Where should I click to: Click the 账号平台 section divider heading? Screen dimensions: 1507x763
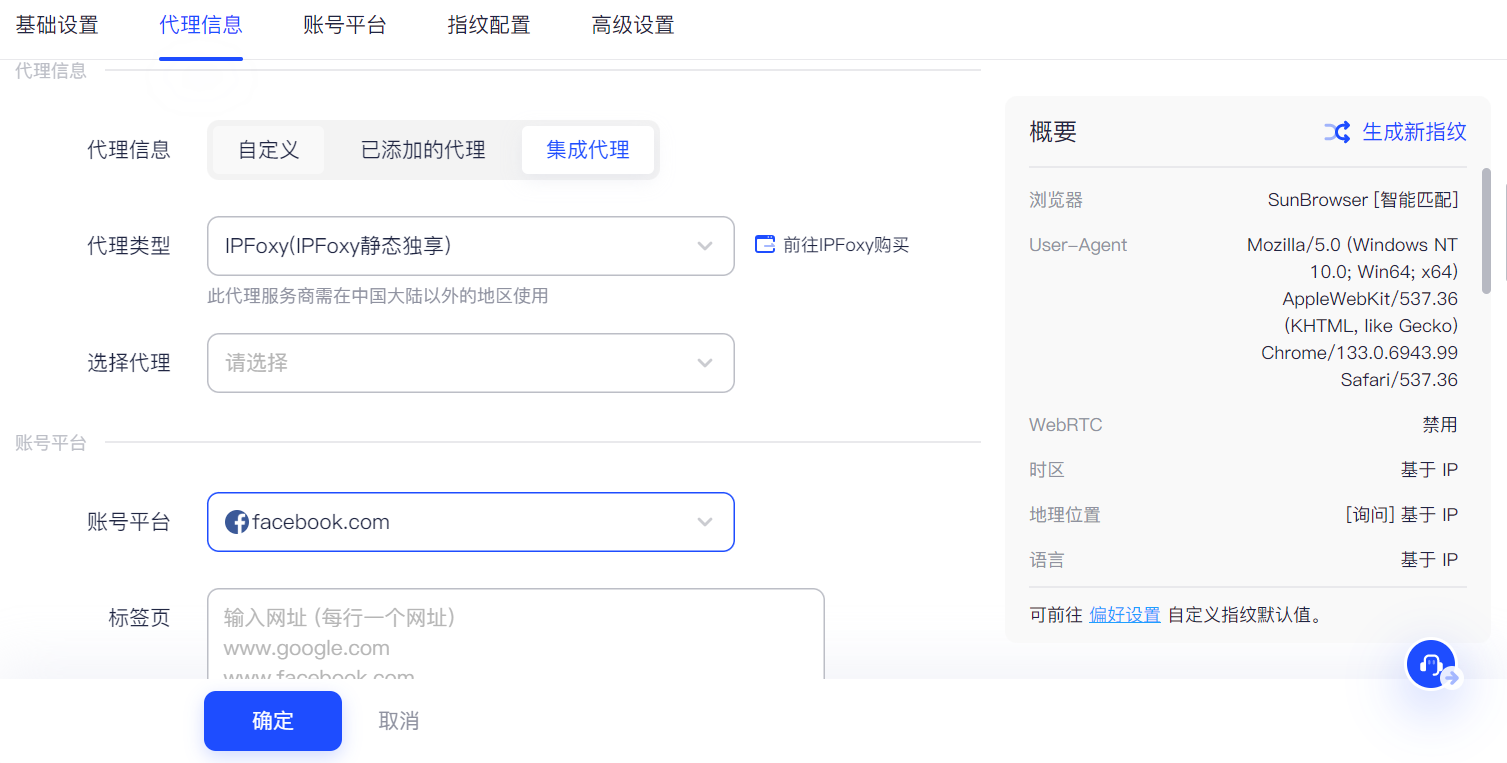click(51, 443)
